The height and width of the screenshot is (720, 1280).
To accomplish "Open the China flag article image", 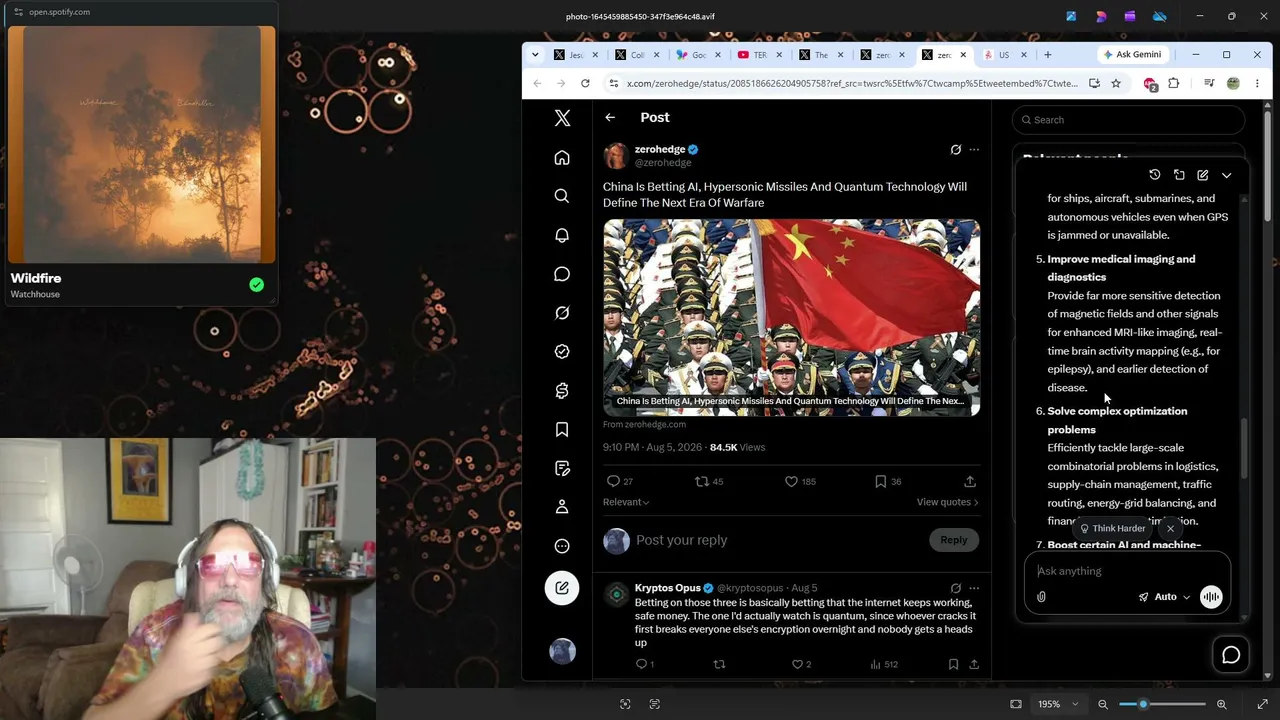I will pyautogui.click(x=791, y=317).
